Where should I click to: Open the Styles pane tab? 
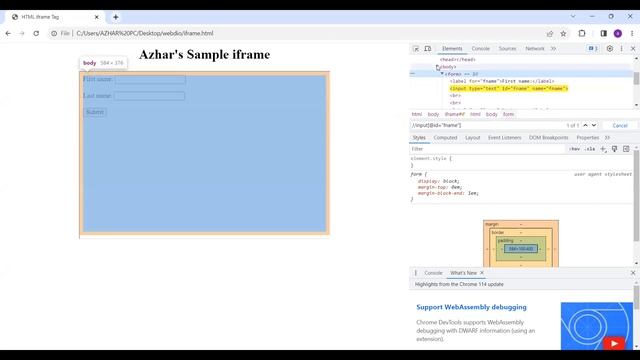coord(419,138)
